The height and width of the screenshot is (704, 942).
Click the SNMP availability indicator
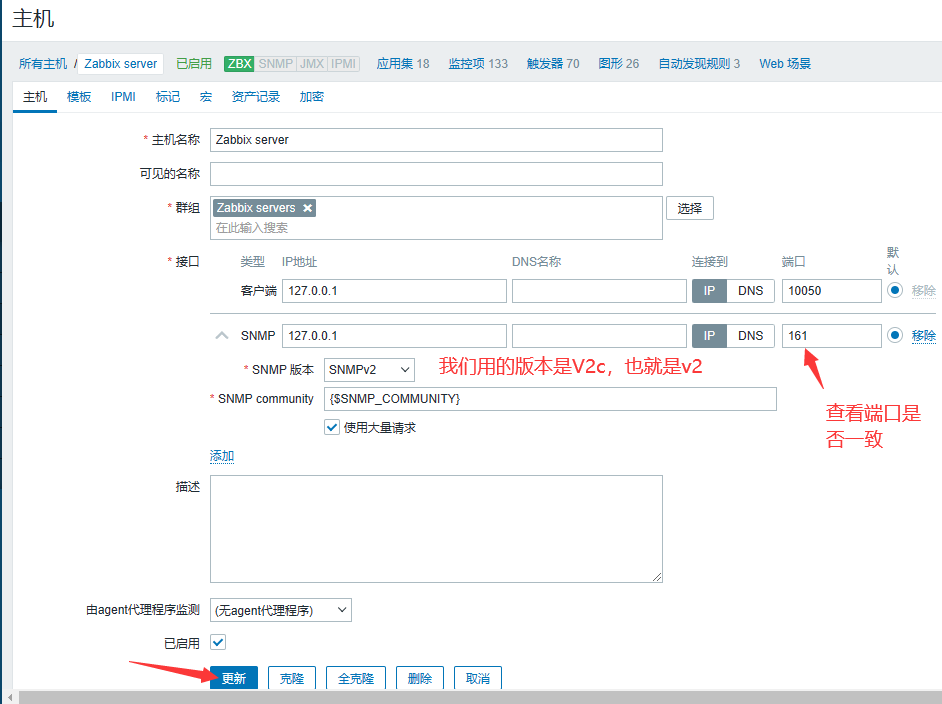[x=276, y=64]
